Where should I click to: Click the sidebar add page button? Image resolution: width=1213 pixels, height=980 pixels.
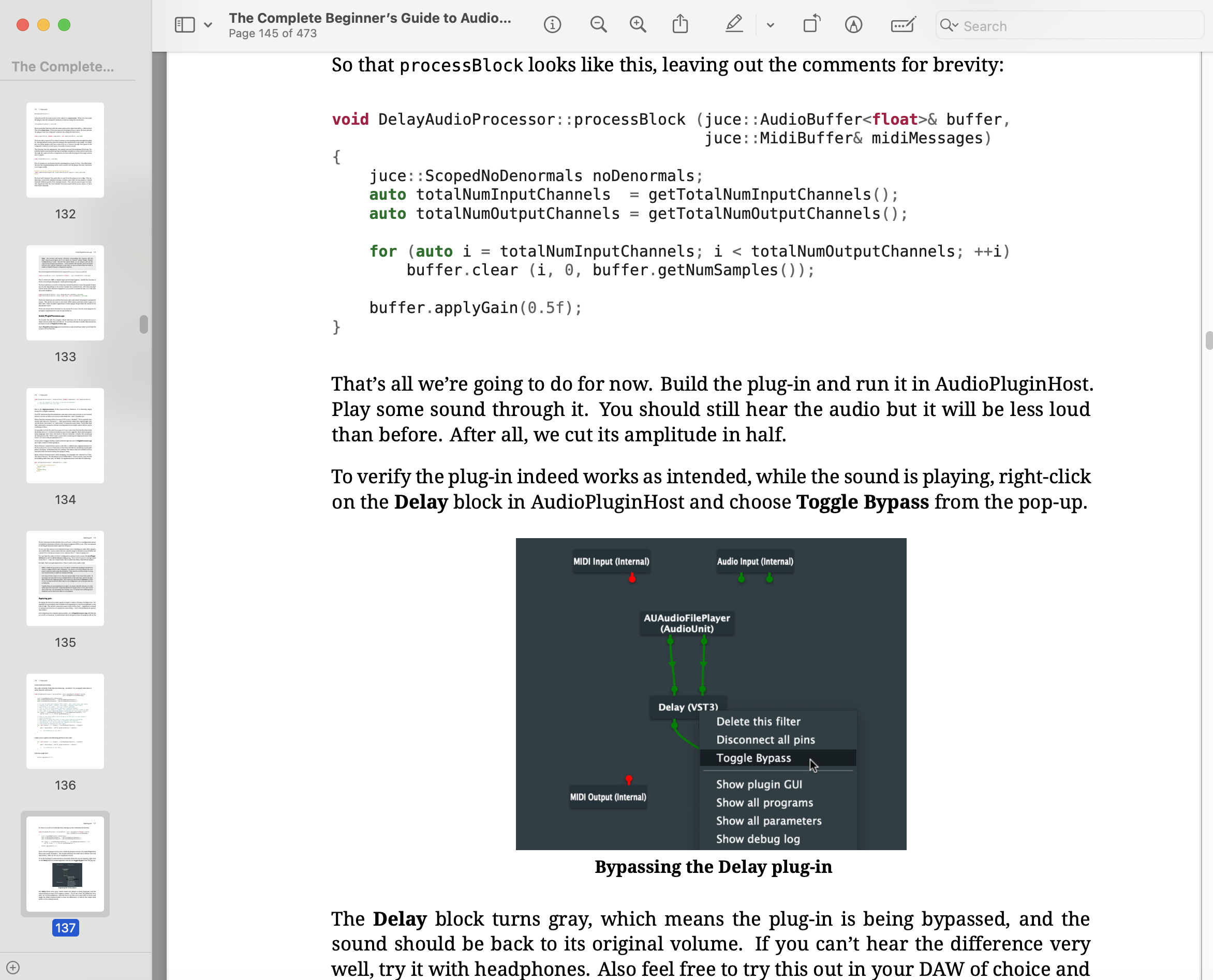tap(13, 968)
